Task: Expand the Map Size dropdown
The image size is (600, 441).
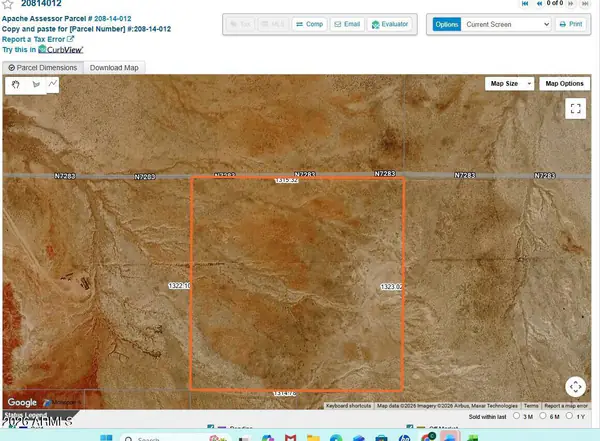Action: (509, 83)
